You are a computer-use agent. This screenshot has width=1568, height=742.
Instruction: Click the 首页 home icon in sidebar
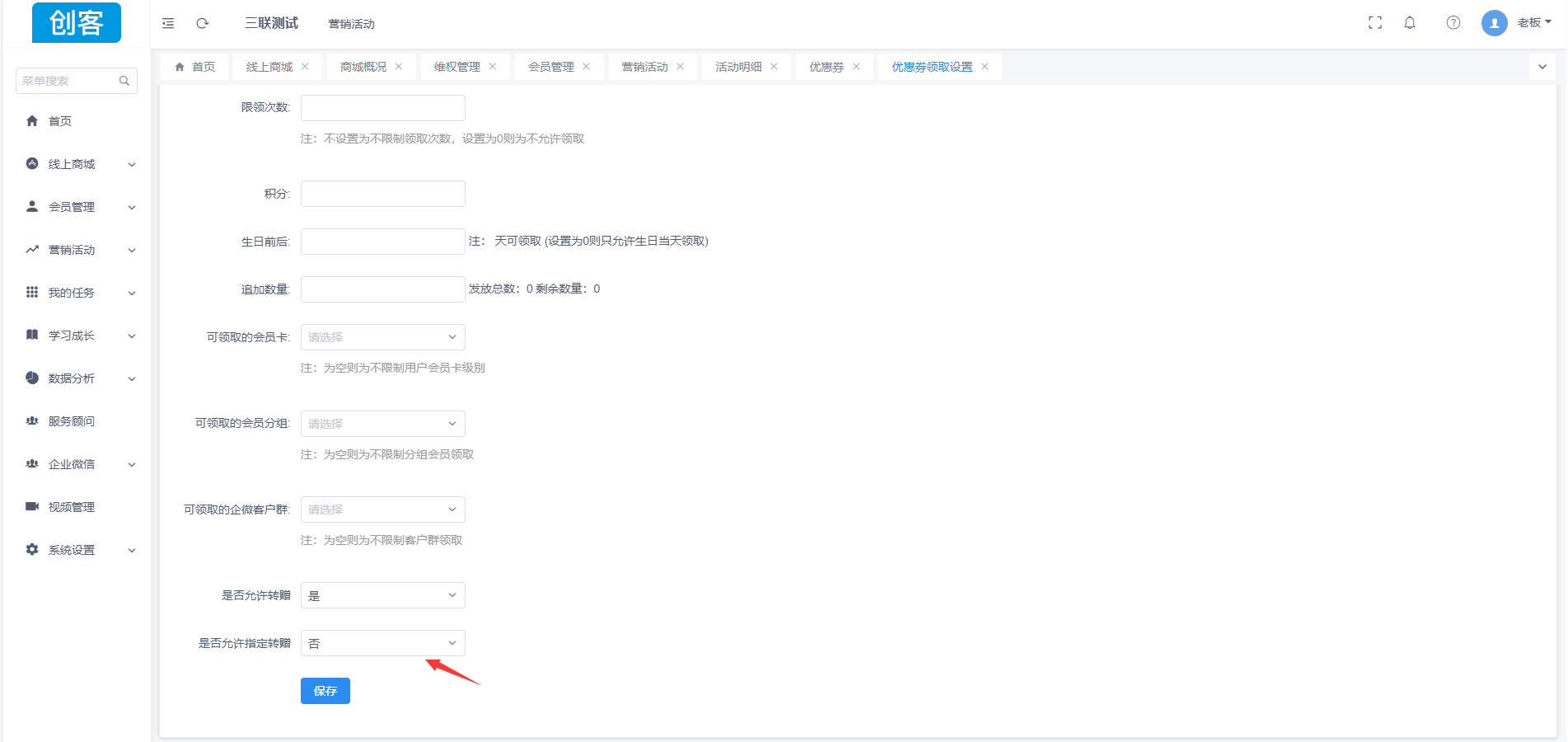pyautogui.click(x=32, y=121)
